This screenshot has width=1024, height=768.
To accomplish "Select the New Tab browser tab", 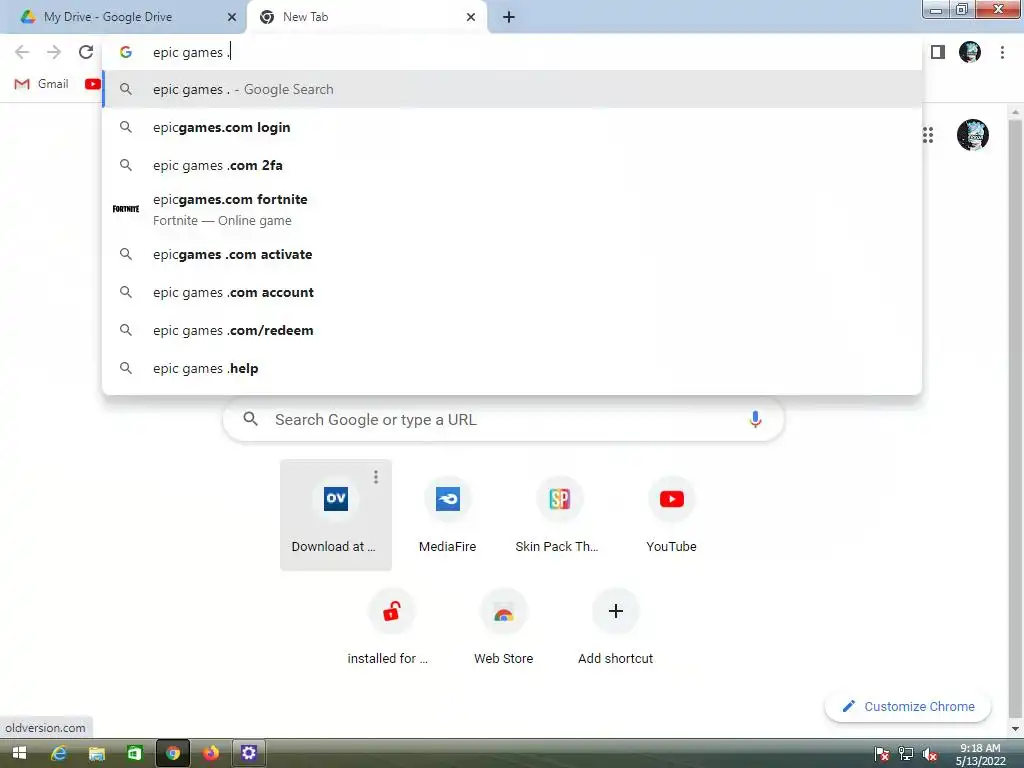I will coord(366,17).
